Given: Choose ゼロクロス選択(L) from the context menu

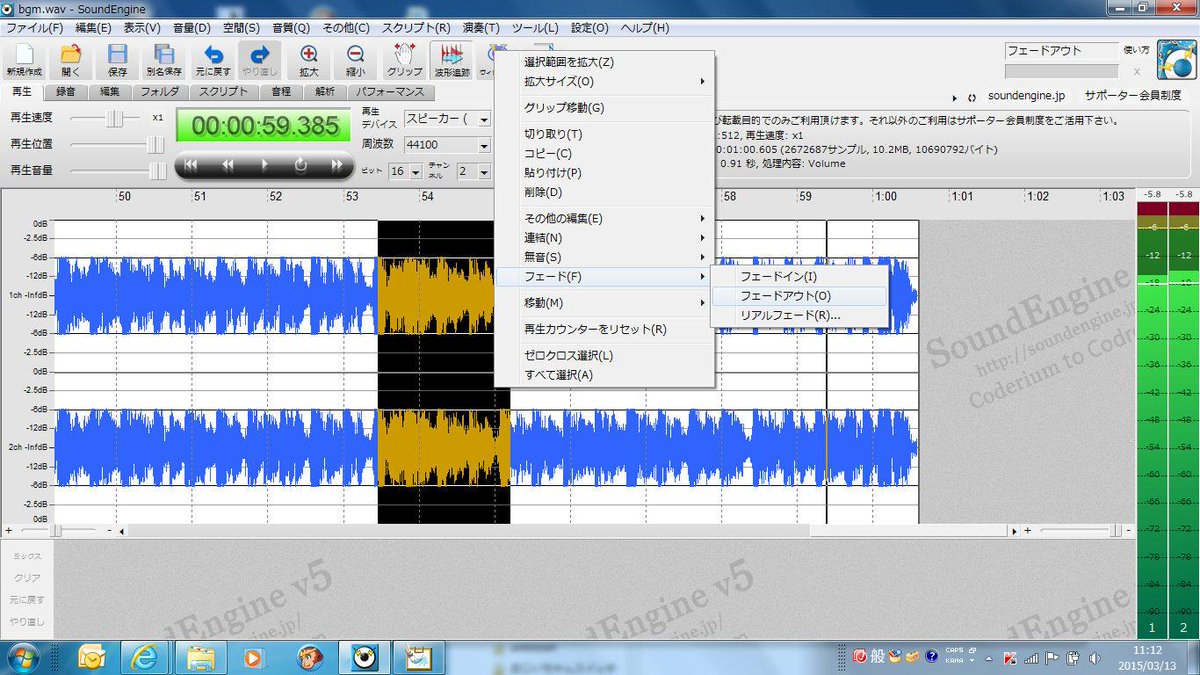Looking at the screenshot, I should [605, 355].
